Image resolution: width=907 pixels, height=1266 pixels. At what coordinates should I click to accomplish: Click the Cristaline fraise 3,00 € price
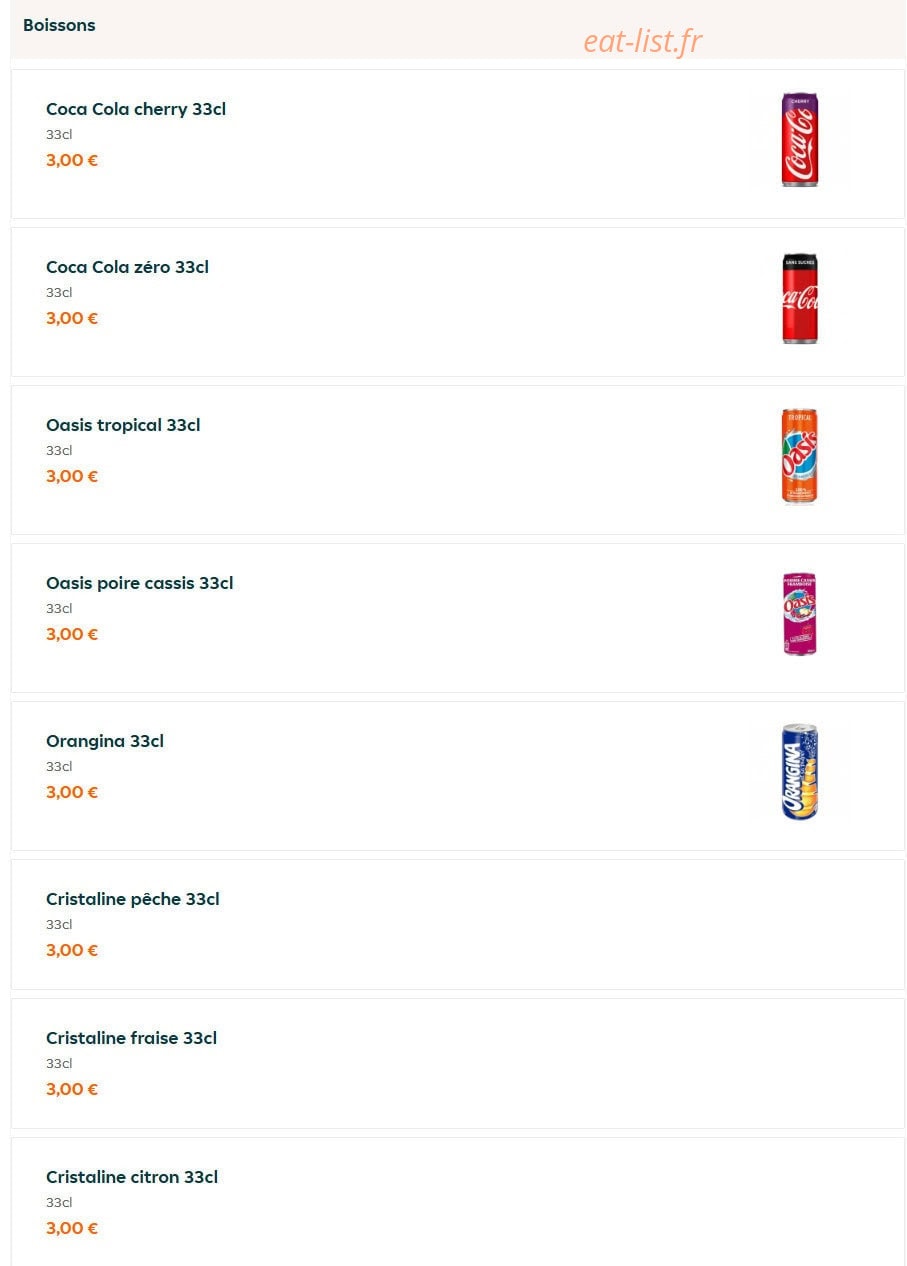72,1089
